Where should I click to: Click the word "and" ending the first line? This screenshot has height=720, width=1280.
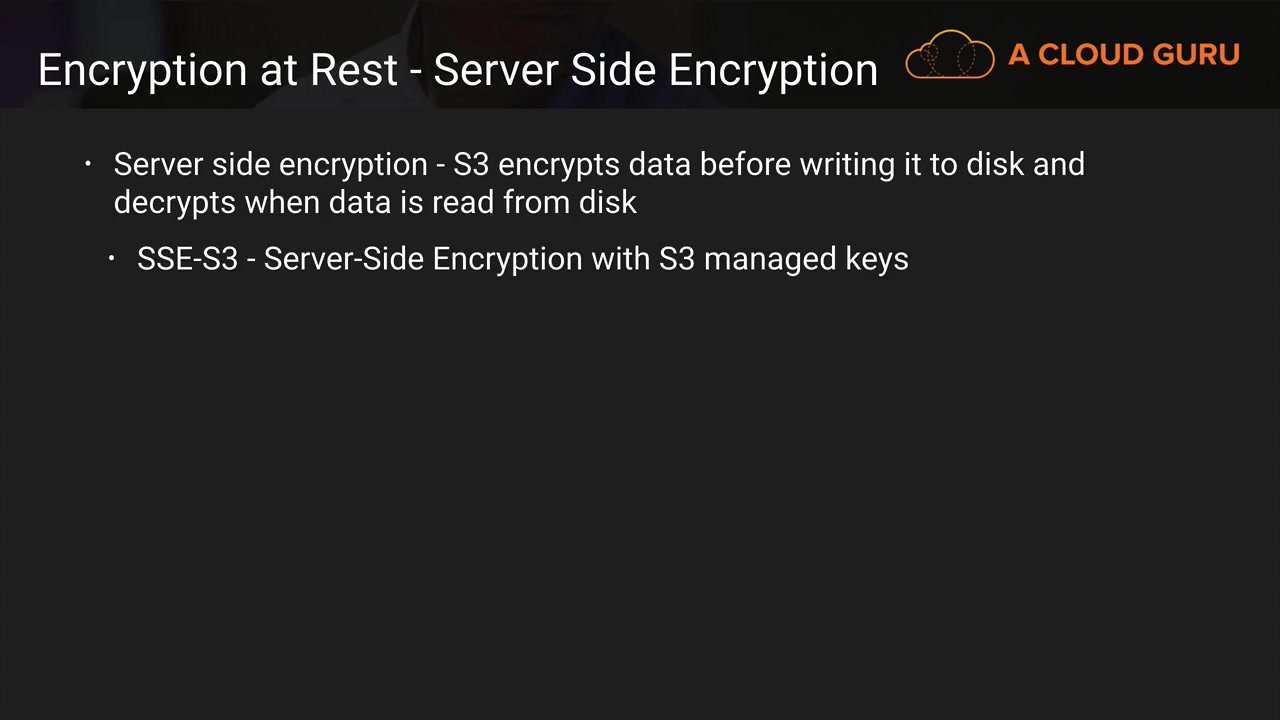coord(1058,165)
